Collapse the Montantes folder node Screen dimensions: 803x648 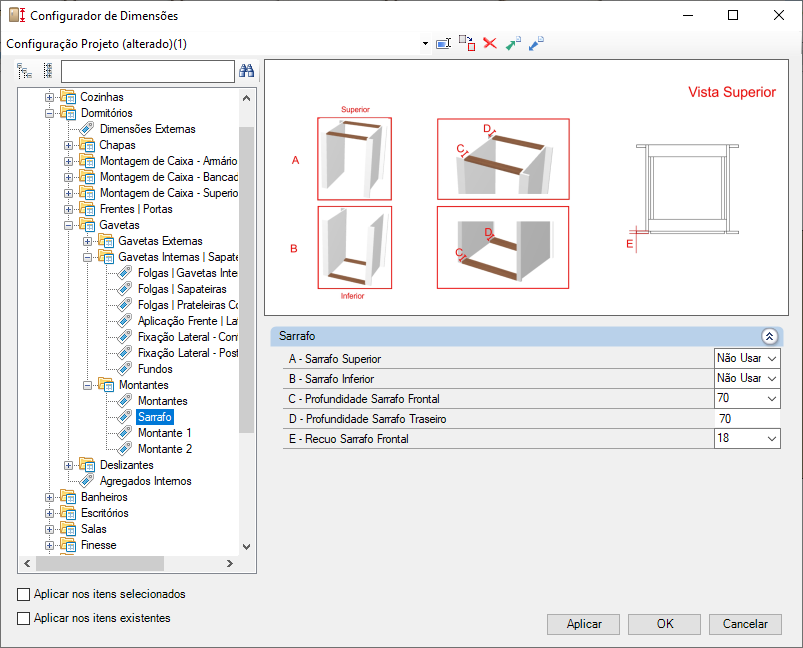(x=87, y=385)
